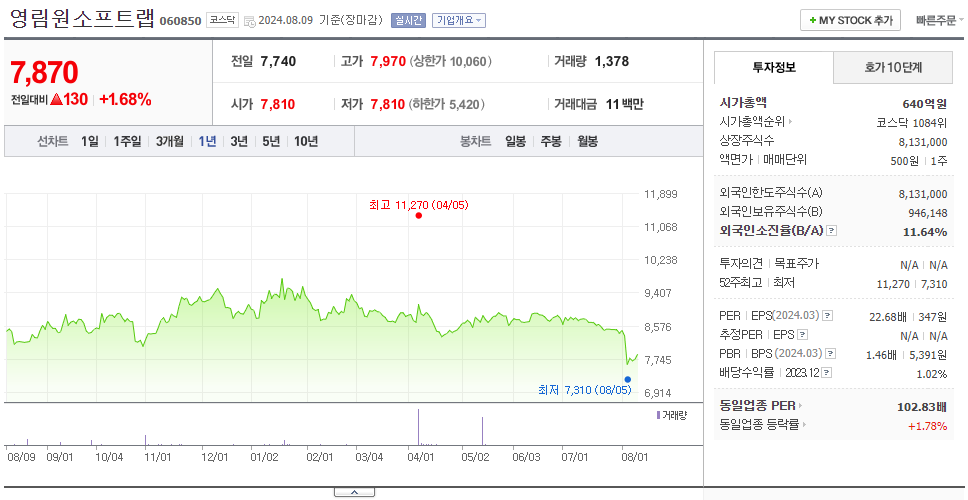Click the blue 최저 marker dot on chart
968x500 pixels.
628,380
